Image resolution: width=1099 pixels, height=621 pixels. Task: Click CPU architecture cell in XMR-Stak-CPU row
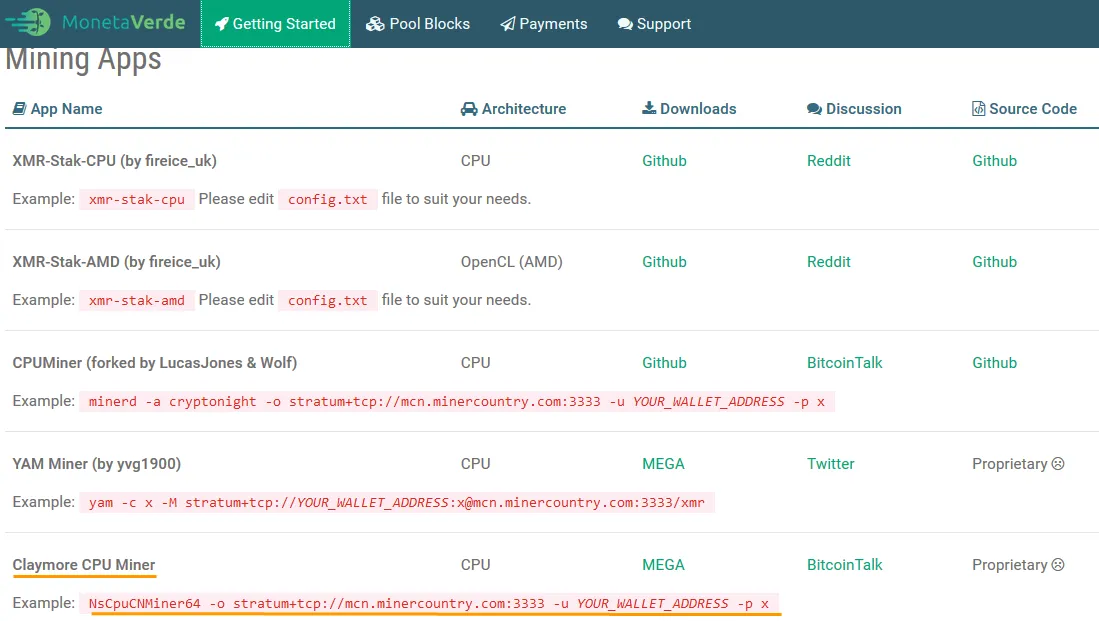(475, 161)
